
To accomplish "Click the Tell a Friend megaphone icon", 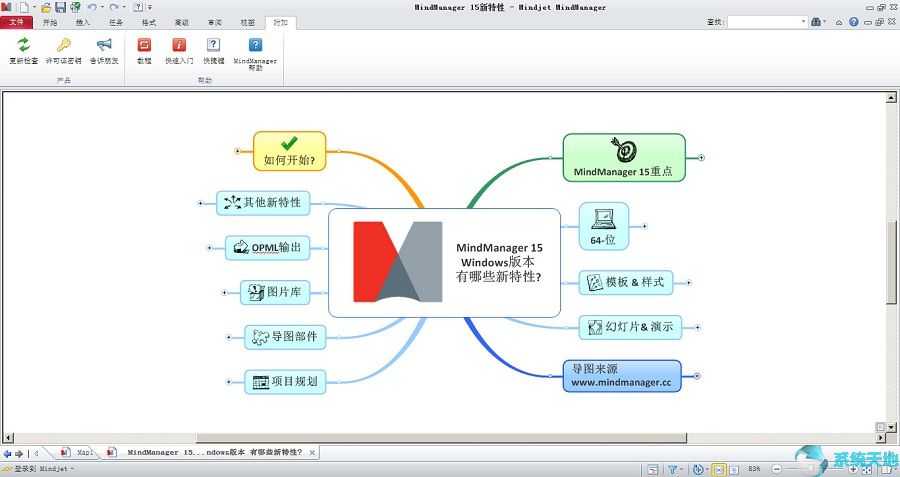I will point(104,45).
